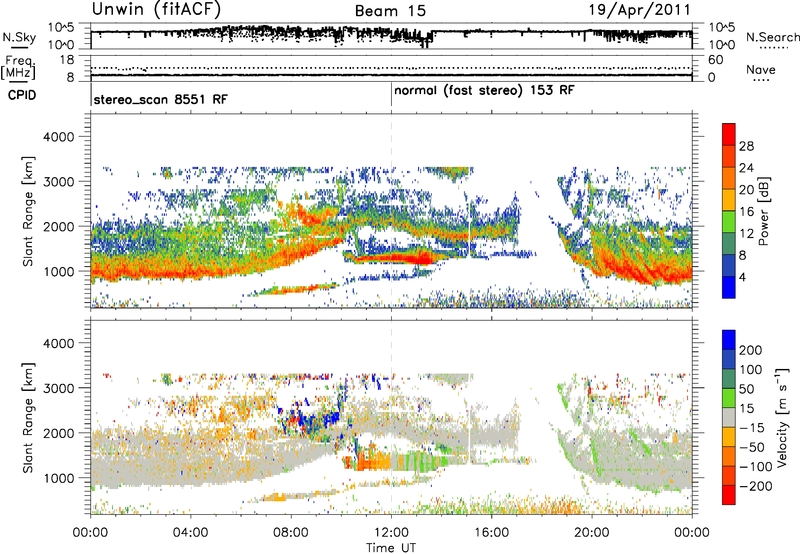800x554 pixels.
Task: Click the "60" tick of the Nave axis
Action: click(716, 60)
